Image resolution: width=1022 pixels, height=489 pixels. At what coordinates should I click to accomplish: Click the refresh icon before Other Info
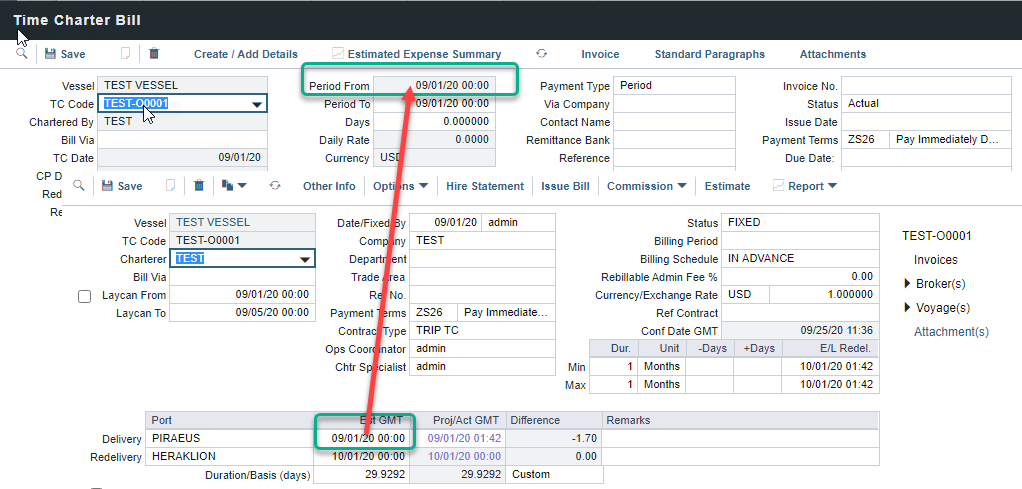coord(275,186)
